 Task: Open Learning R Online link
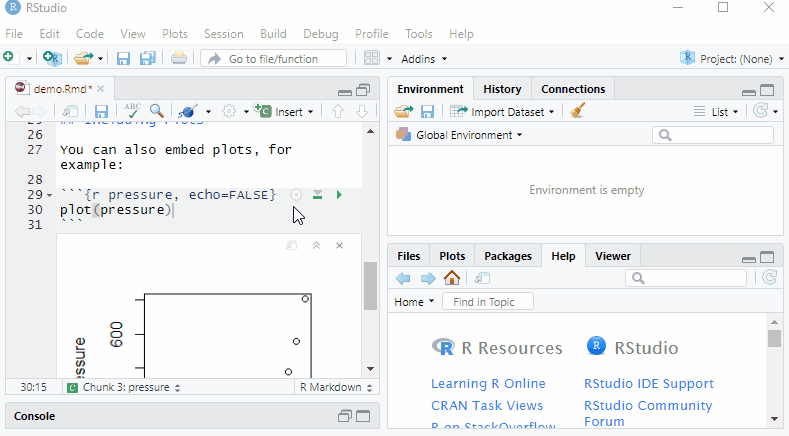[488, 384]
